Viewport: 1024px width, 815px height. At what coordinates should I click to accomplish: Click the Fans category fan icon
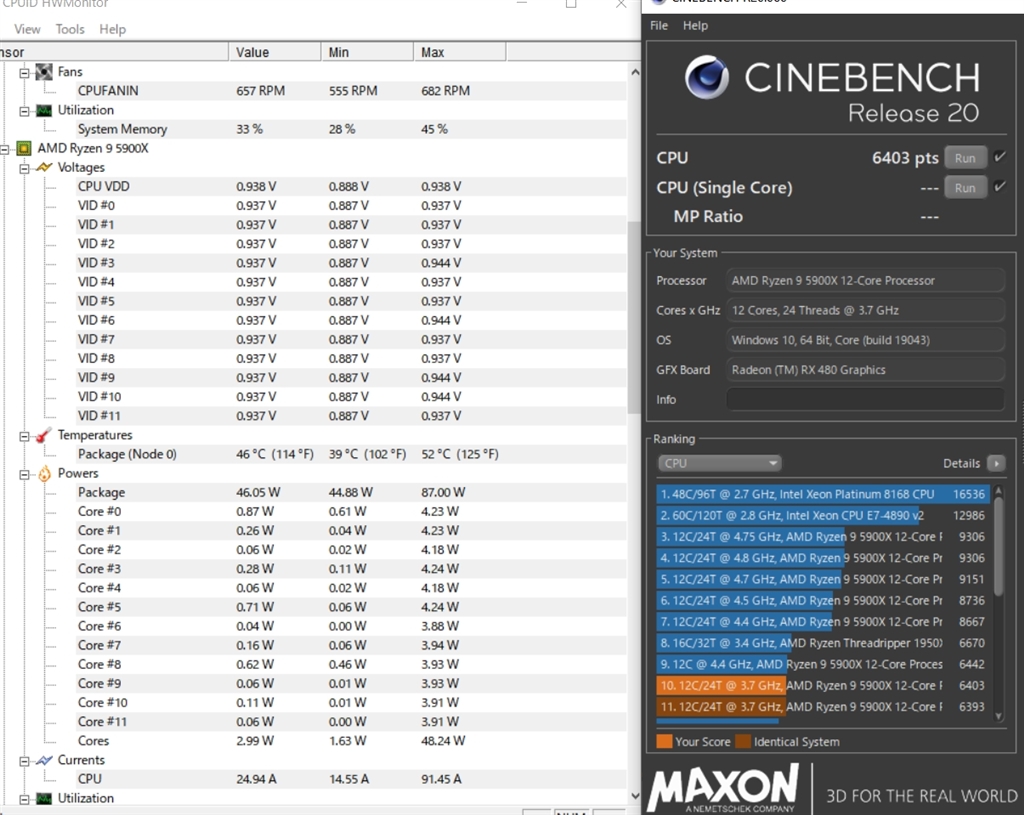[x=44, y=72]
